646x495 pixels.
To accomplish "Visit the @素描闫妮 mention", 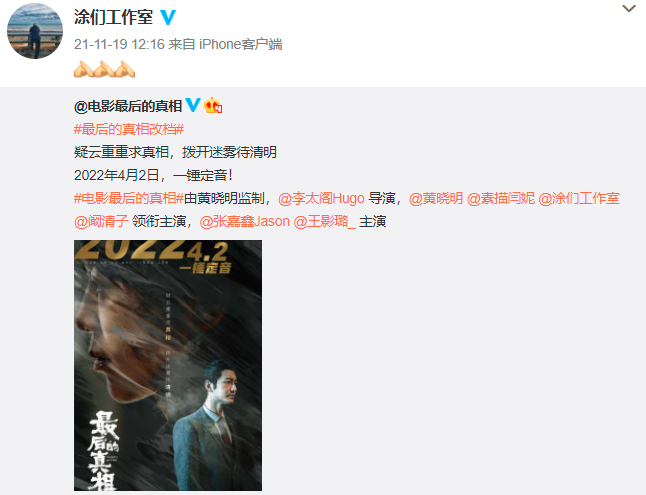I will pos(501,199).
